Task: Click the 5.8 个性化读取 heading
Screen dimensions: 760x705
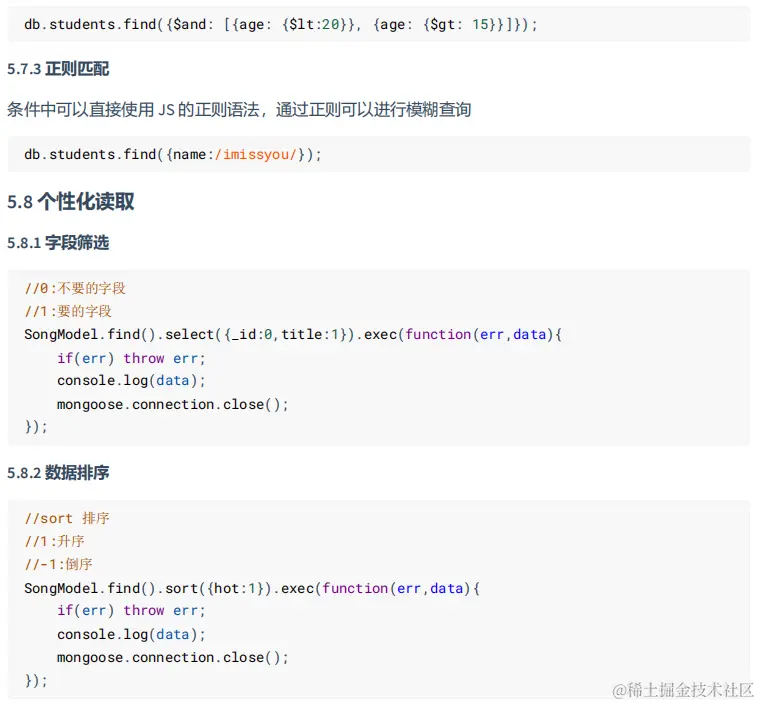Action: (71, 202)
